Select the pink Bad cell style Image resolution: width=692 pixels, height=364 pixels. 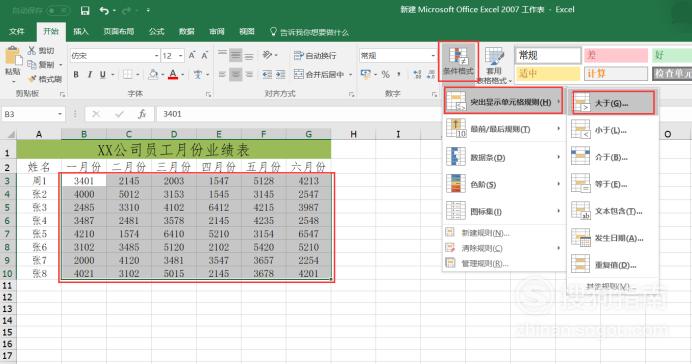616,56
